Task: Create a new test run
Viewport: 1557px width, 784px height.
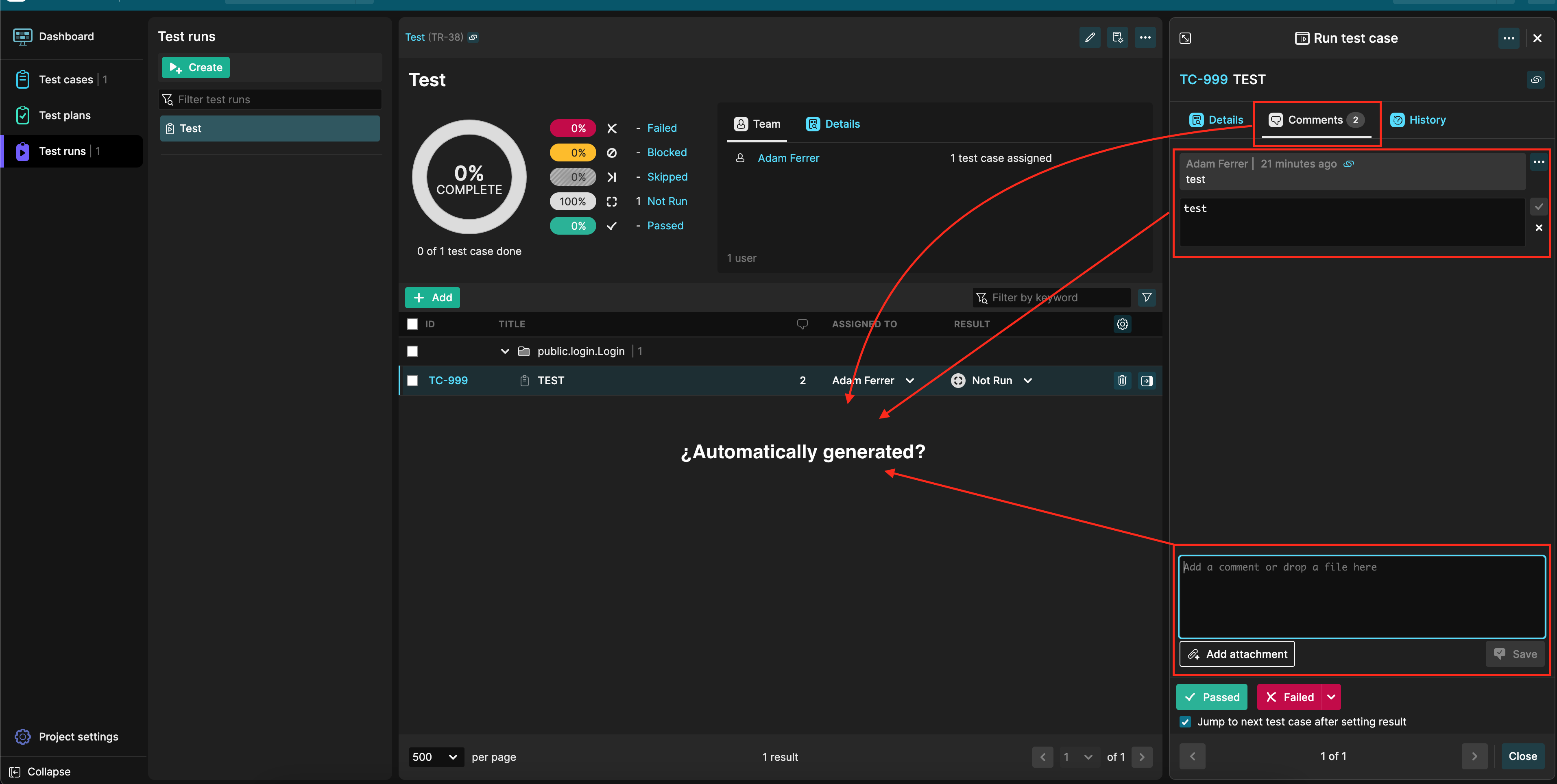Action: [x=195, y=67]
